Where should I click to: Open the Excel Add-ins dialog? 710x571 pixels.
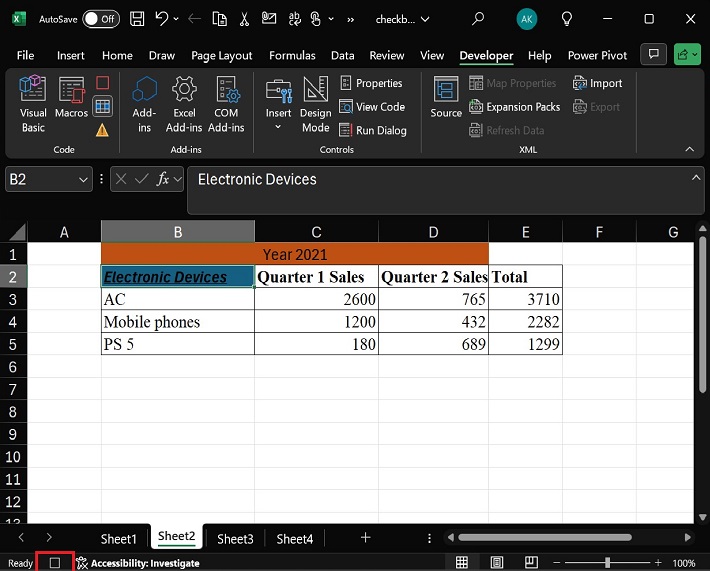[x=183, y=103]
